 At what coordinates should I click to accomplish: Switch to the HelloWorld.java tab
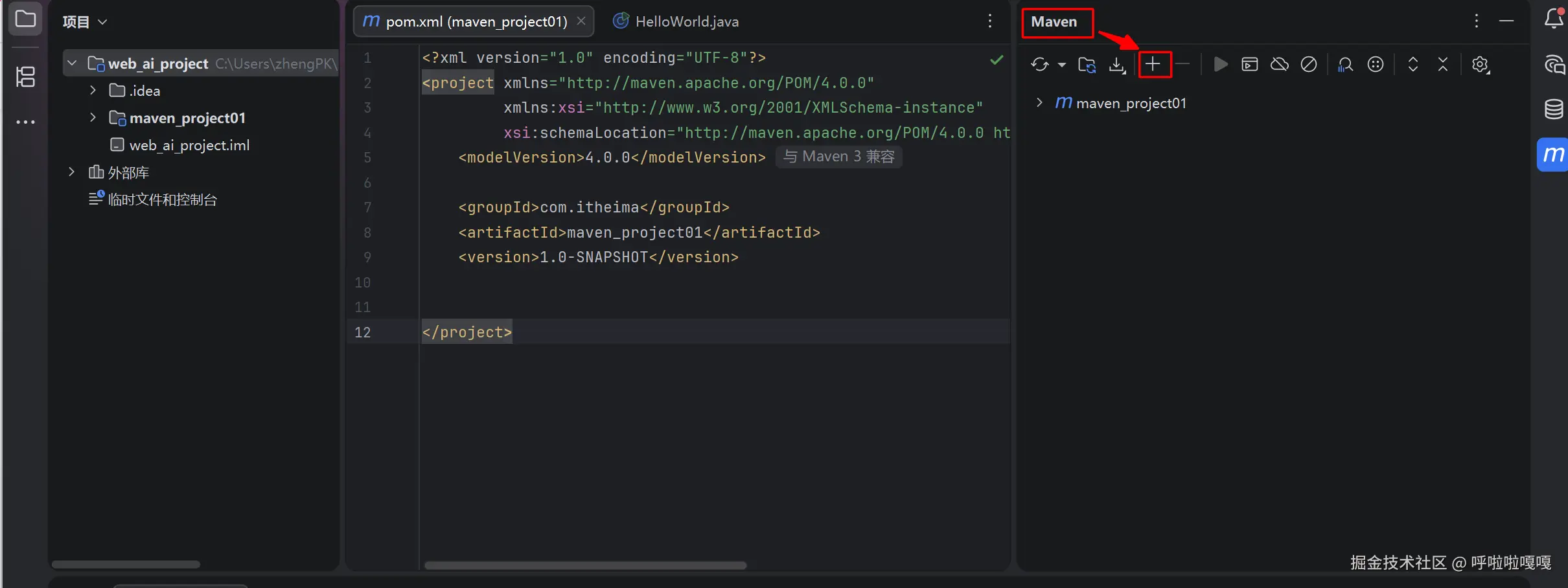click(686, 22)
